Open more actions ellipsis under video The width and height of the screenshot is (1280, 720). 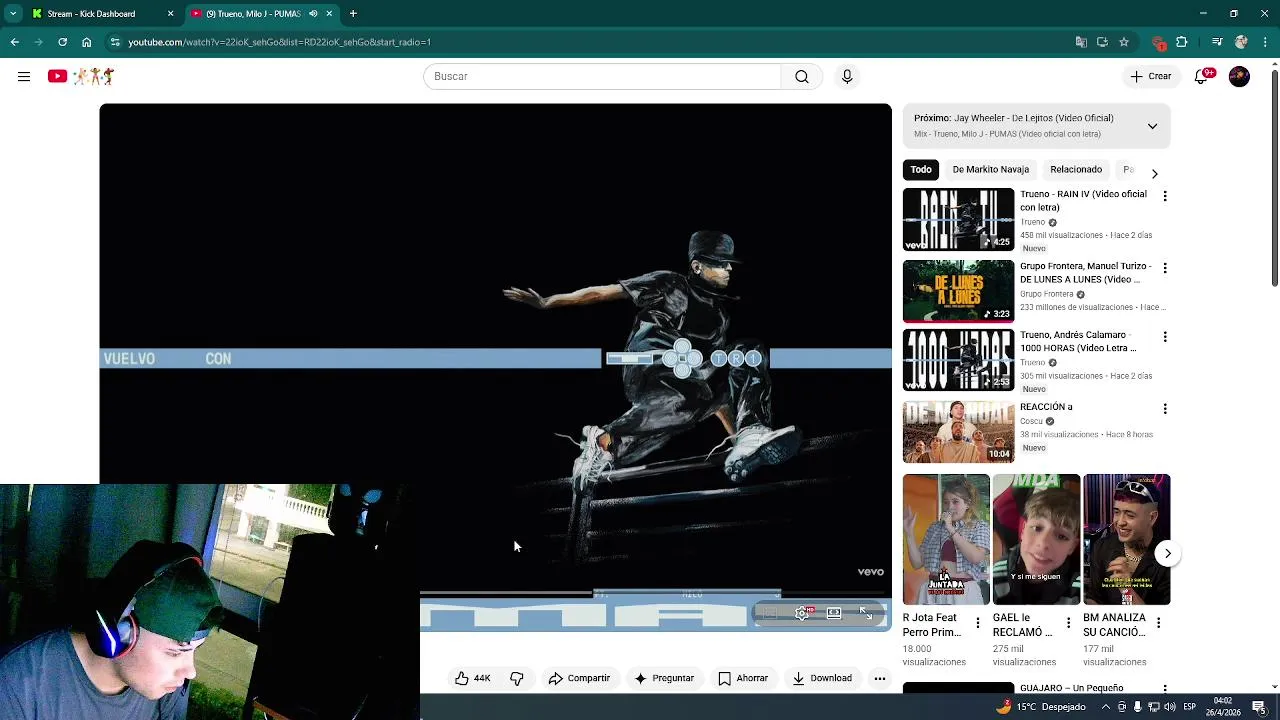[x=880, y=678]
